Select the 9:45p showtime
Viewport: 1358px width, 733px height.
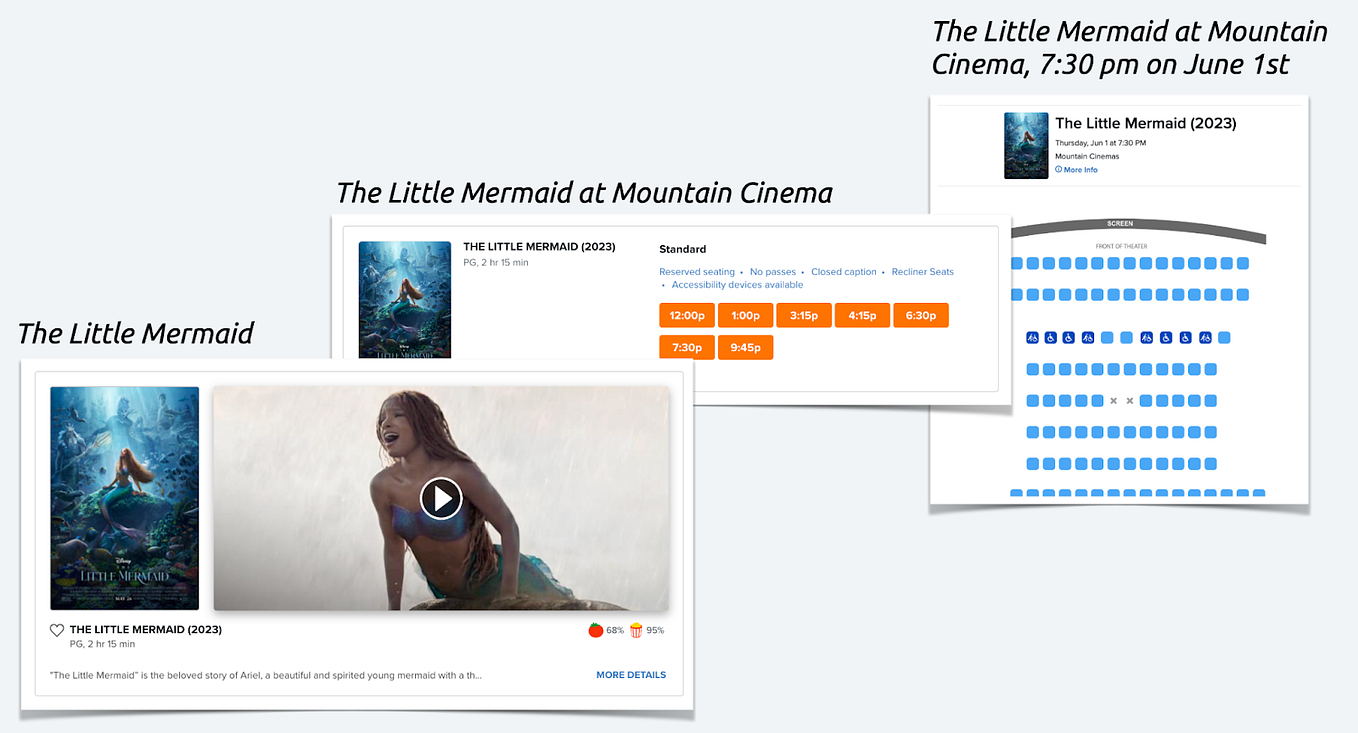(x=745, y=348)
